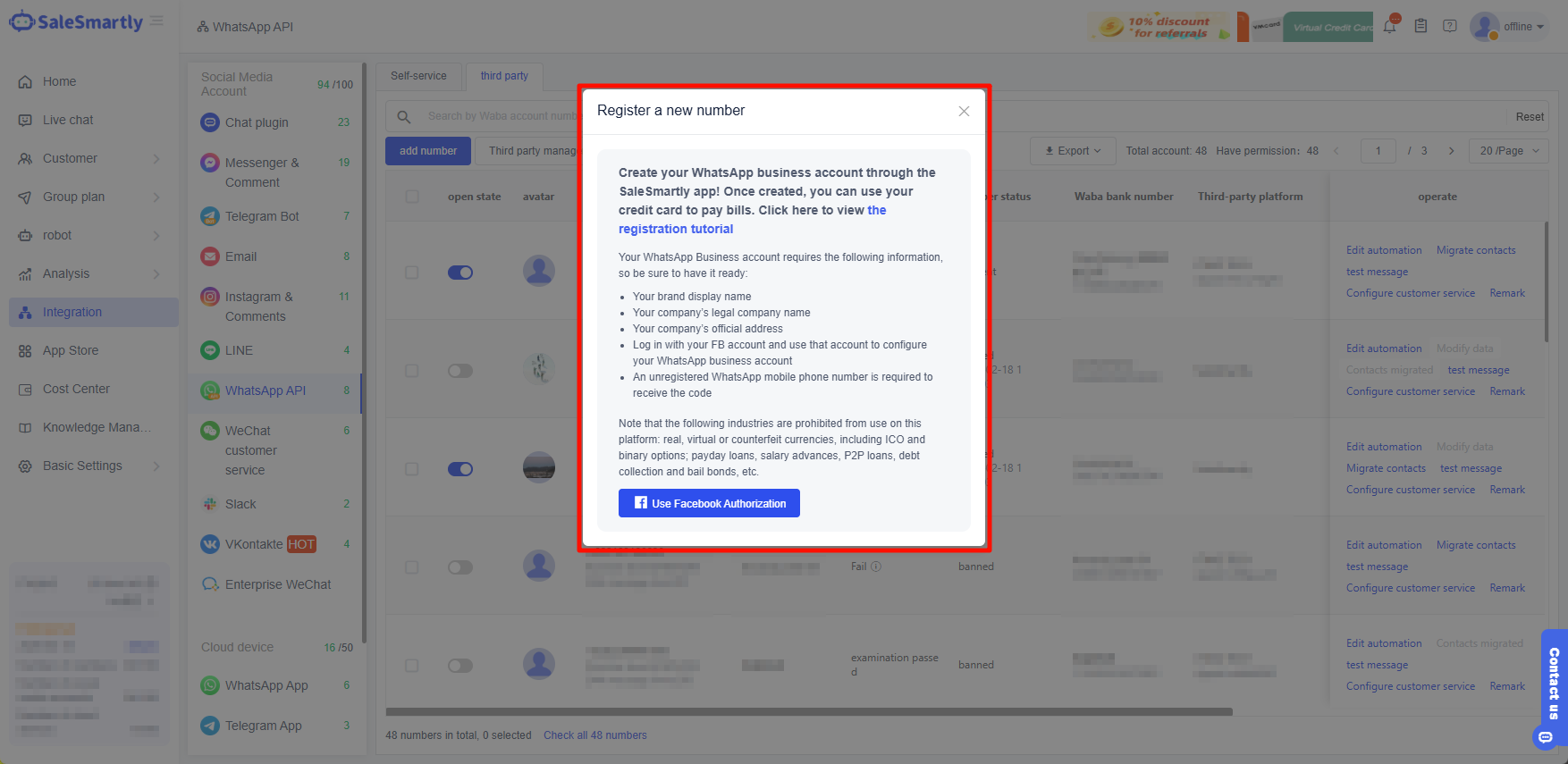Open Telegram App cloud device

[274, 726]
